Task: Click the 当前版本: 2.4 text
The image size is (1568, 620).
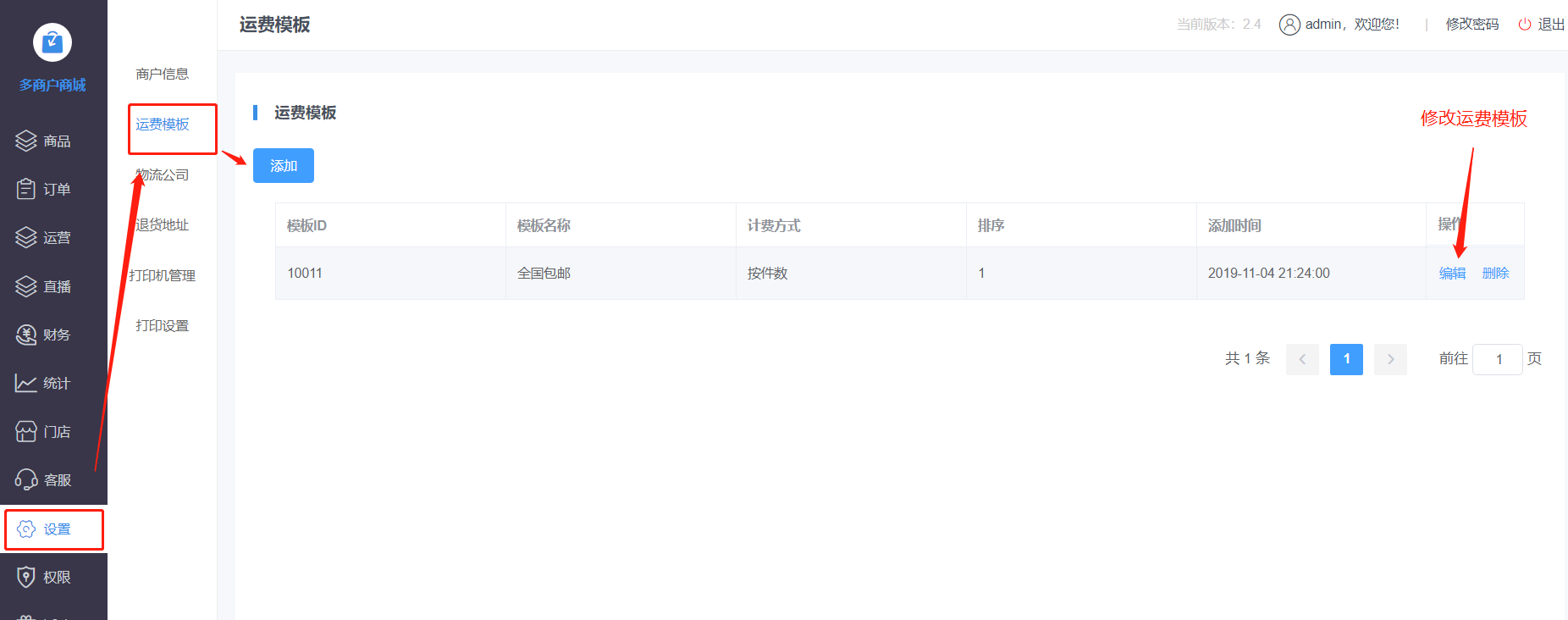Action: coord(1218,25)
